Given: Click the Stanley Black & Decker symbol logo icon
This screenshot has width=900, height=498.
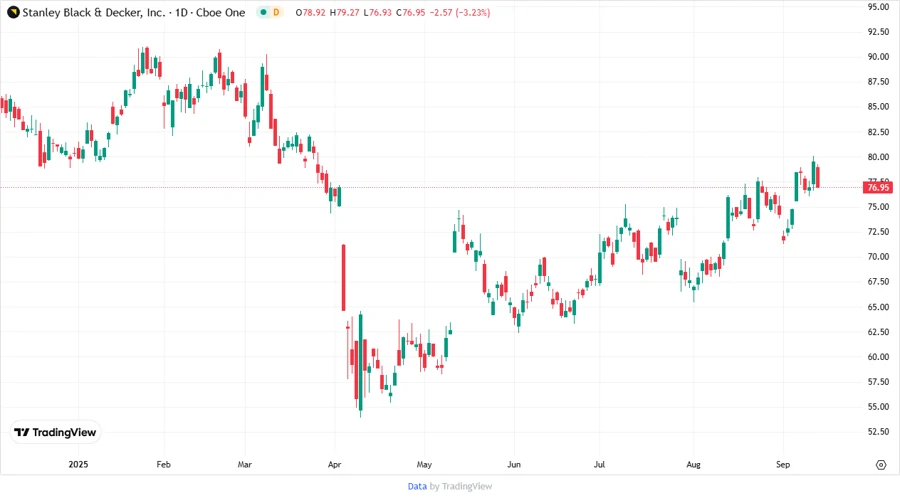Looking at the screenshot, I should (x=13, y=12).
